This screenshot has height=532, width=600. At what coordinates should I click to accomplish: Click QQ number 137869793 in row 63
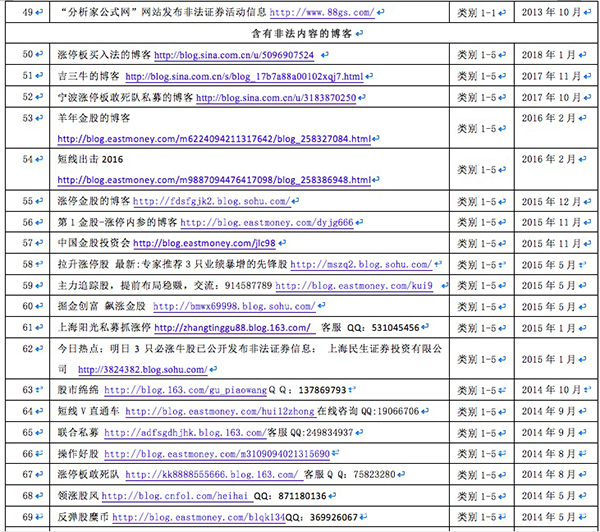pos(323,390)
